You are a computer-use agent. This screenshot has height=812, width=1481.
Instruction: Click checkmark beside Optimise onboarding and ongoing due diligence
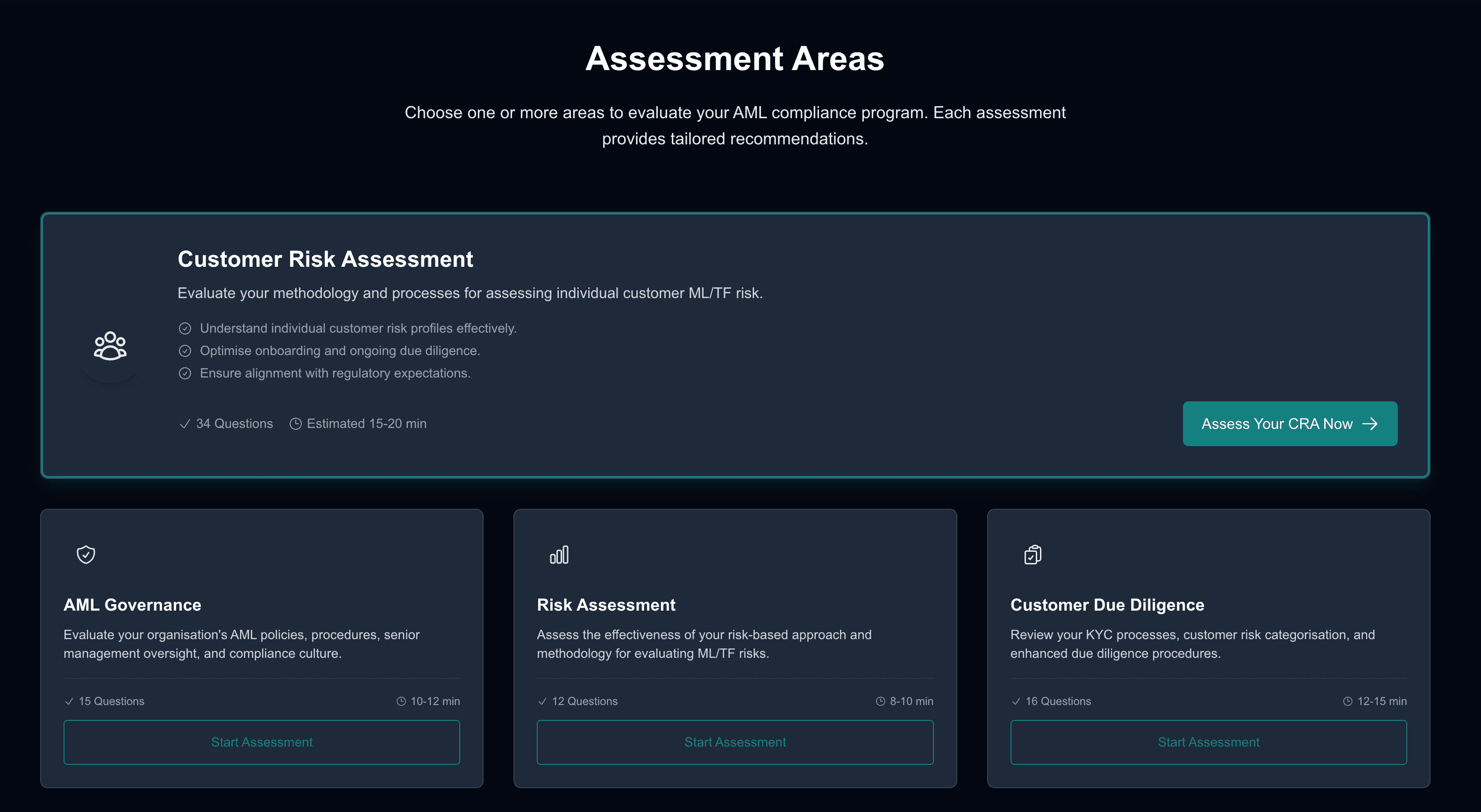click(x=185, y=350)
